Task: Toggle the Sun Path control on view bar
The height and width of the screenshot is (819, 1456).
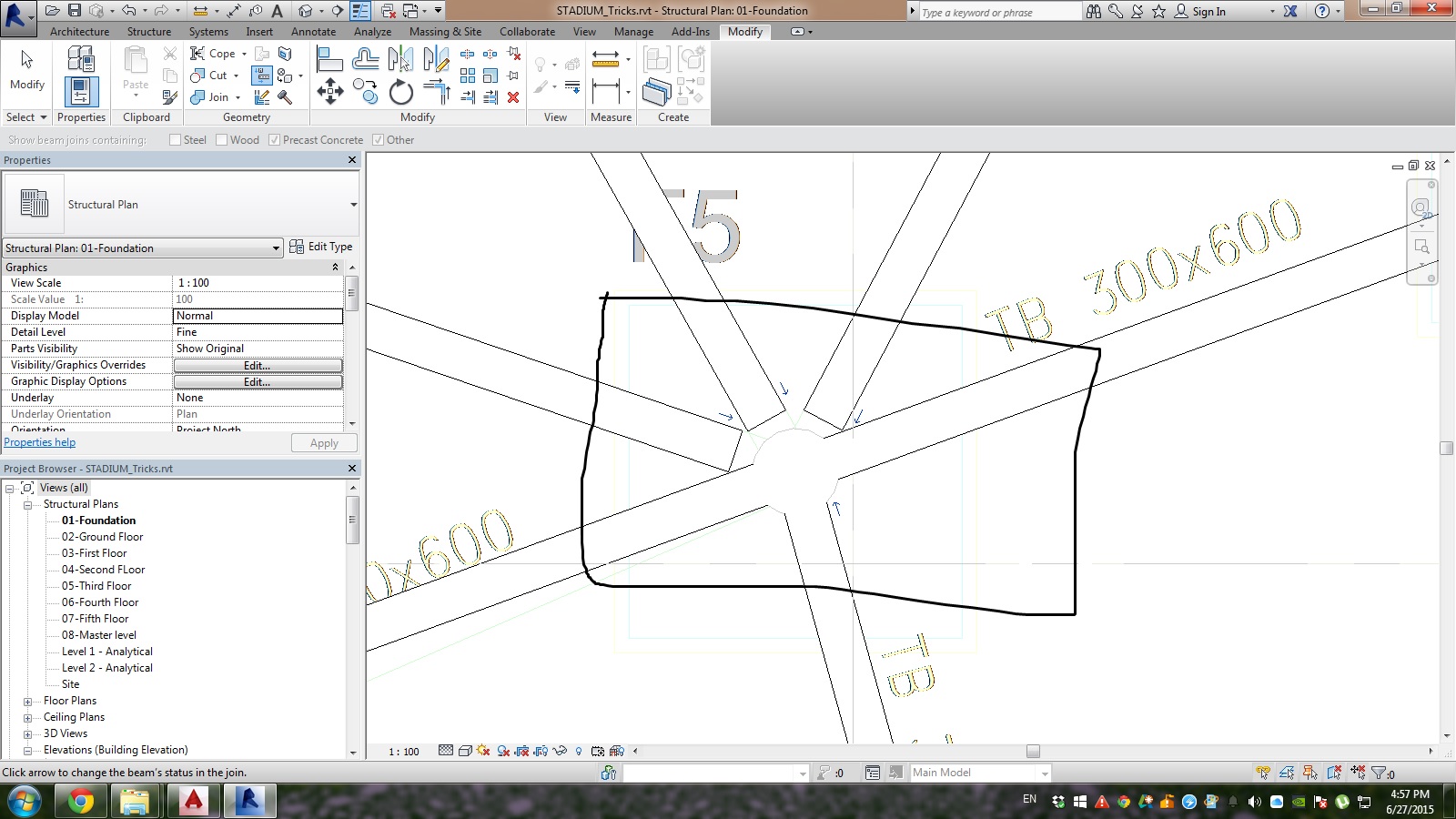Action: coord(482,752)
